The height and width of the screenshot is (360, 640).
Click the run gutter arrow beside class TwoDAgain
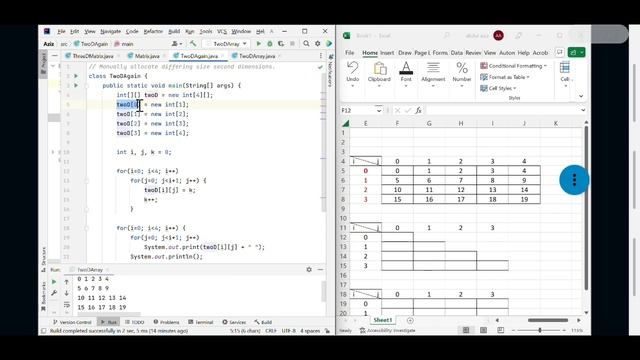tap(76, 76)
